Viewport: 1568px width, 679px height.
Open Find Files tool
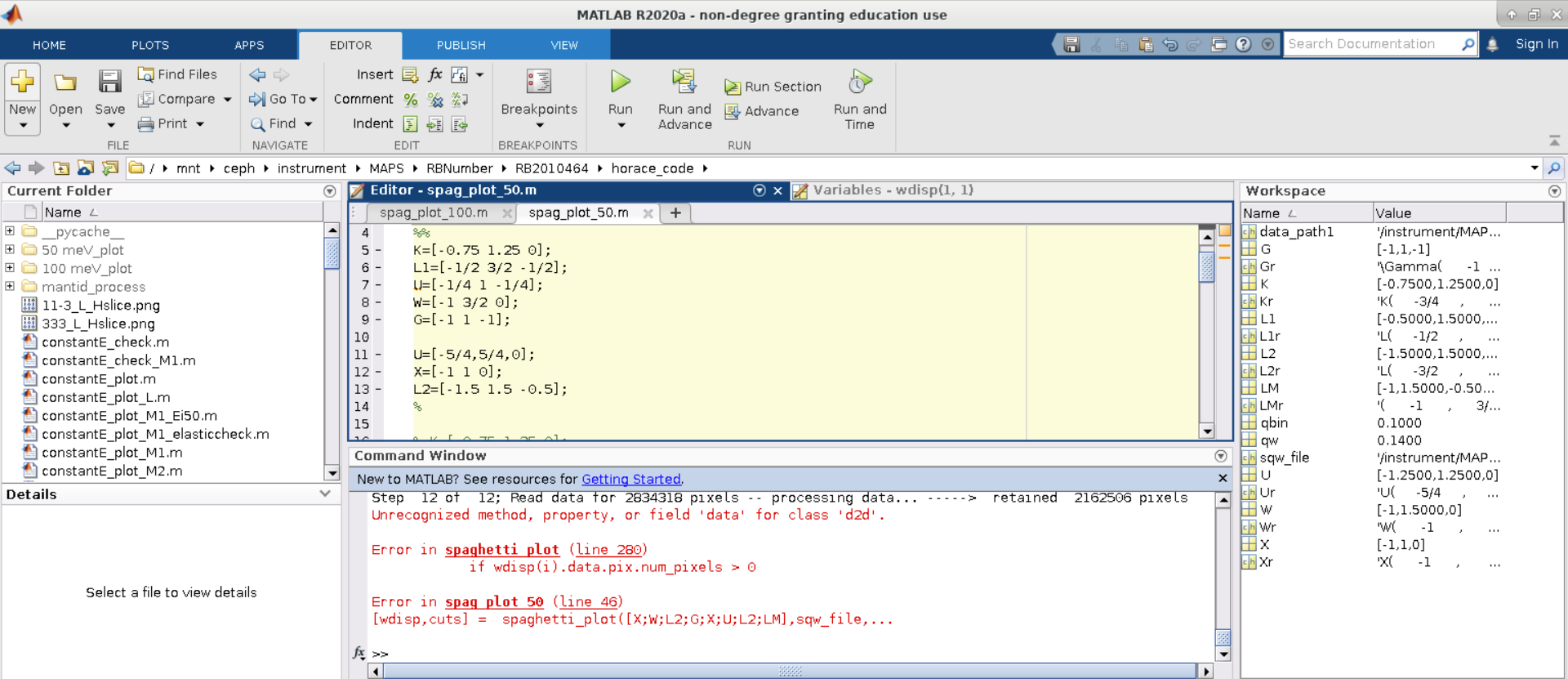(177, 74)
